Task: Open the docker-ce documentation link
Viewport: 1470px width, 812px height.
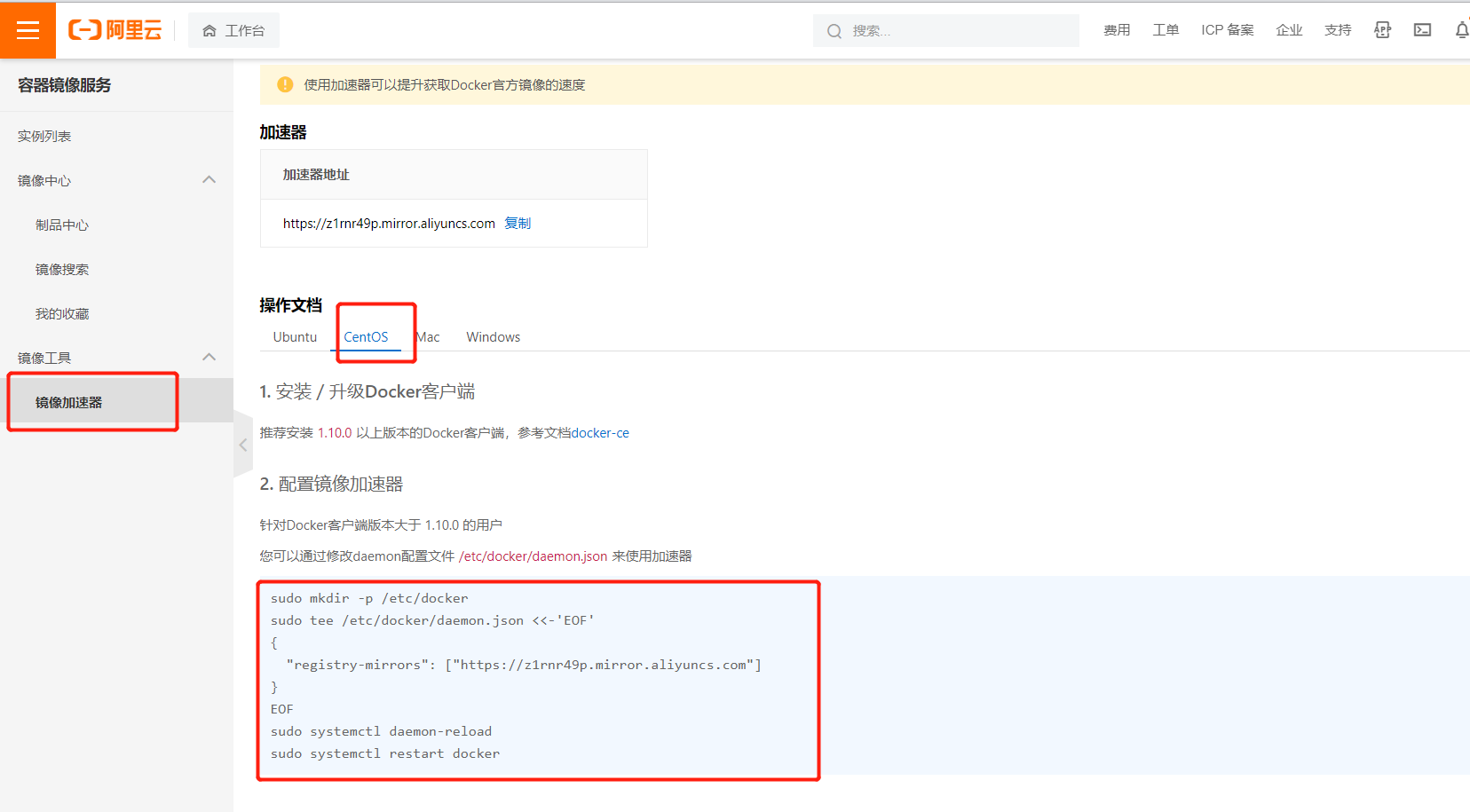Action: [600, 433]
